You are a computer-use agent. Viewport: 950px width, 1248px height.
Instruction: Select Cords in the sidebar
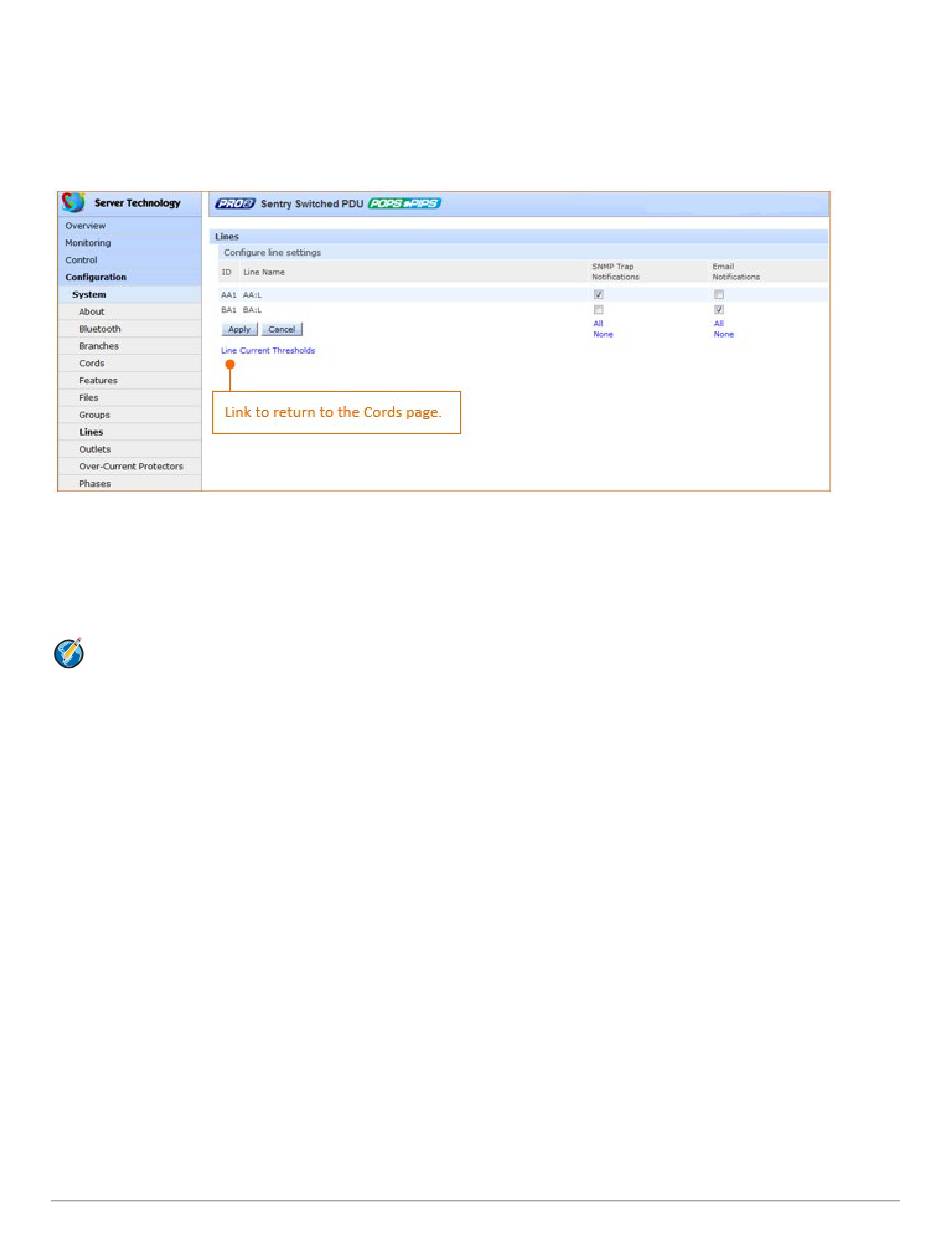pyautogui.click(x=92, y=363)
